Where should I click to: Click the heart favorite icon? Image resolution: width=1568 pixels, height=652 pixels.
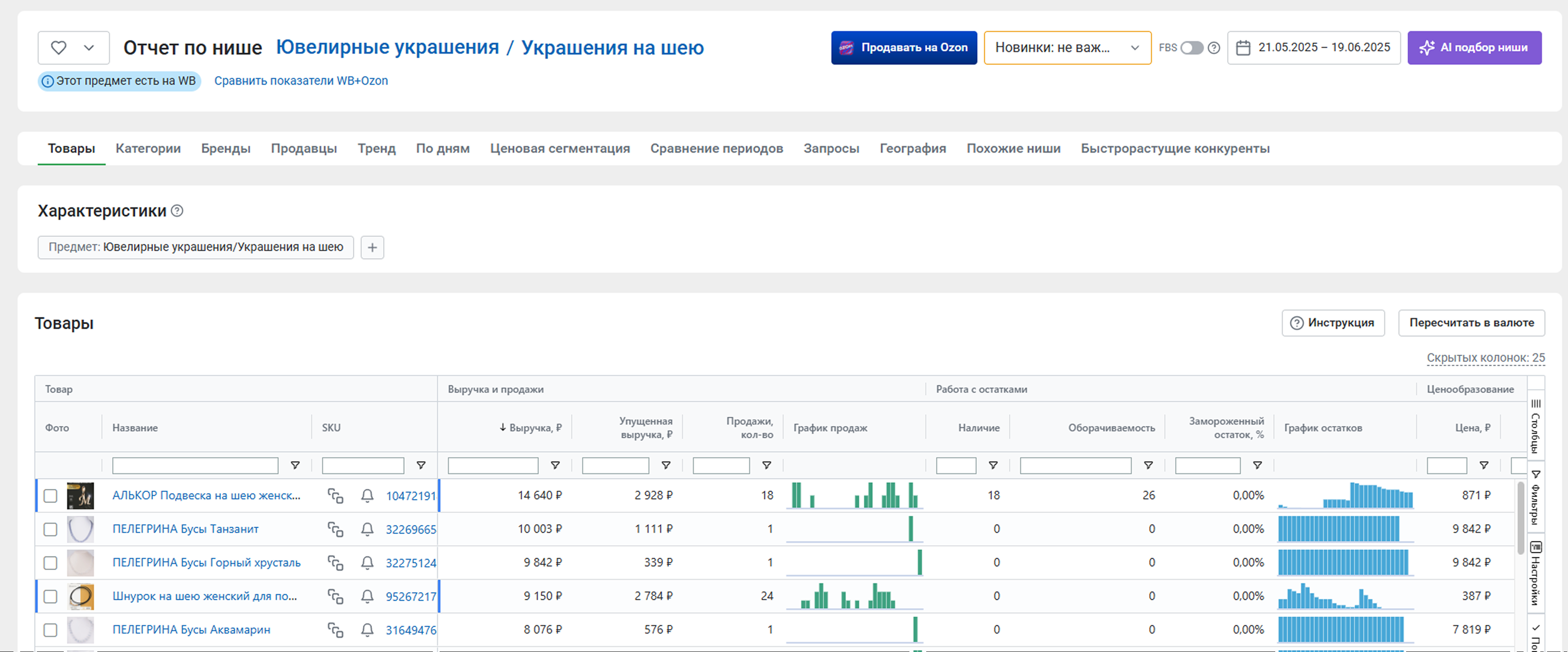[58, 47]
